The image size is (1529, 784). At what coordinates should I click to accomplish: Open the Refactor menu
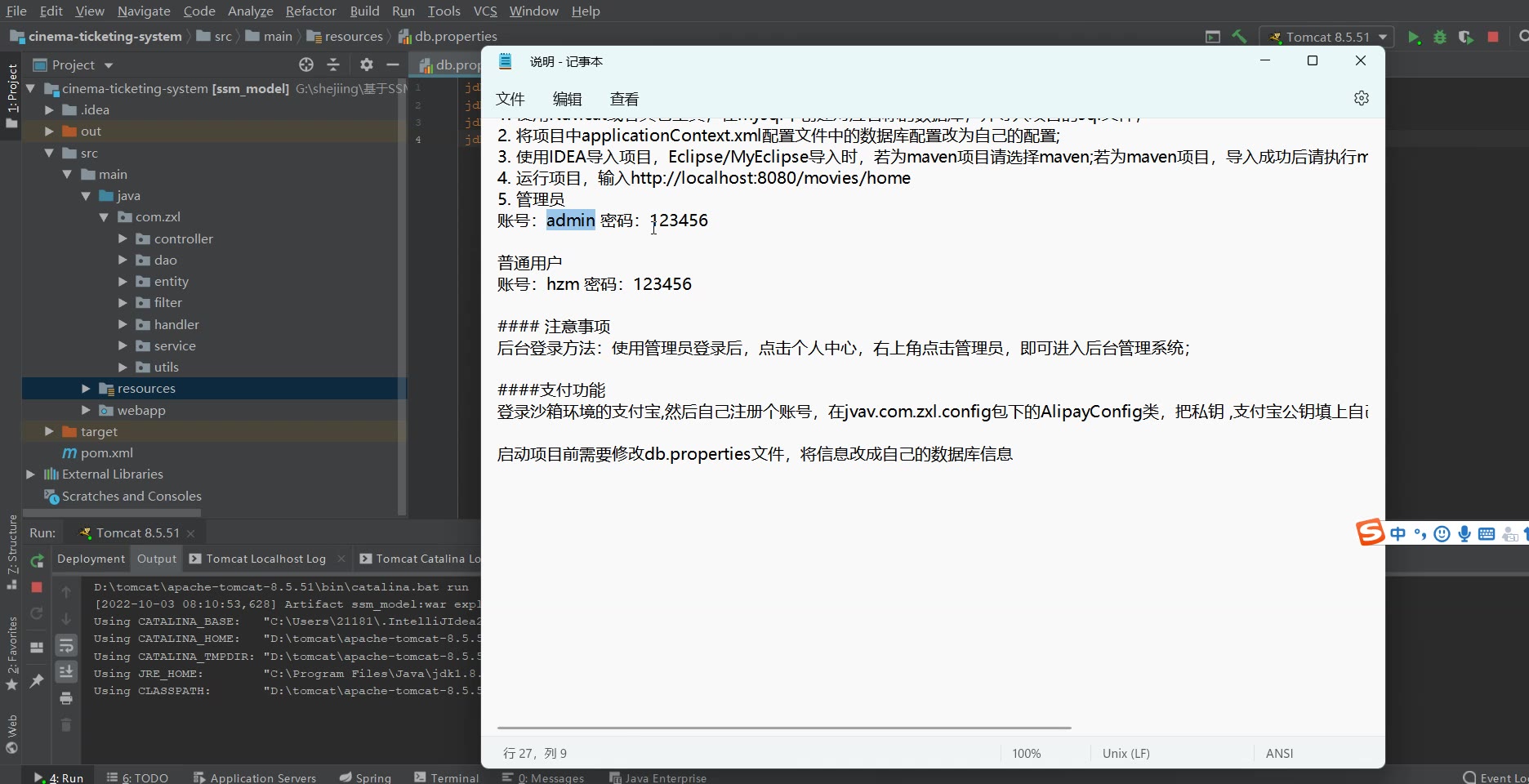pos(310,11)
